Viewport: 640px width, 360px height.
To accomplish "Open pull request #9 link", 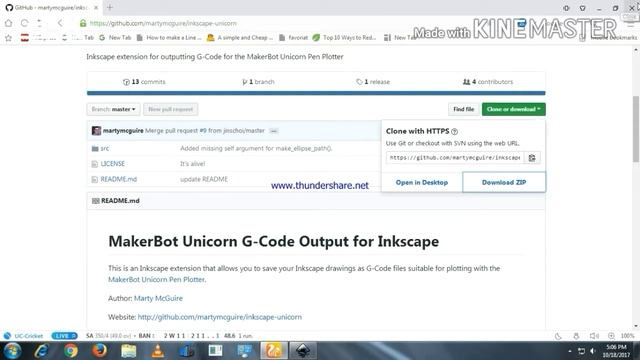I will [203, 131].
